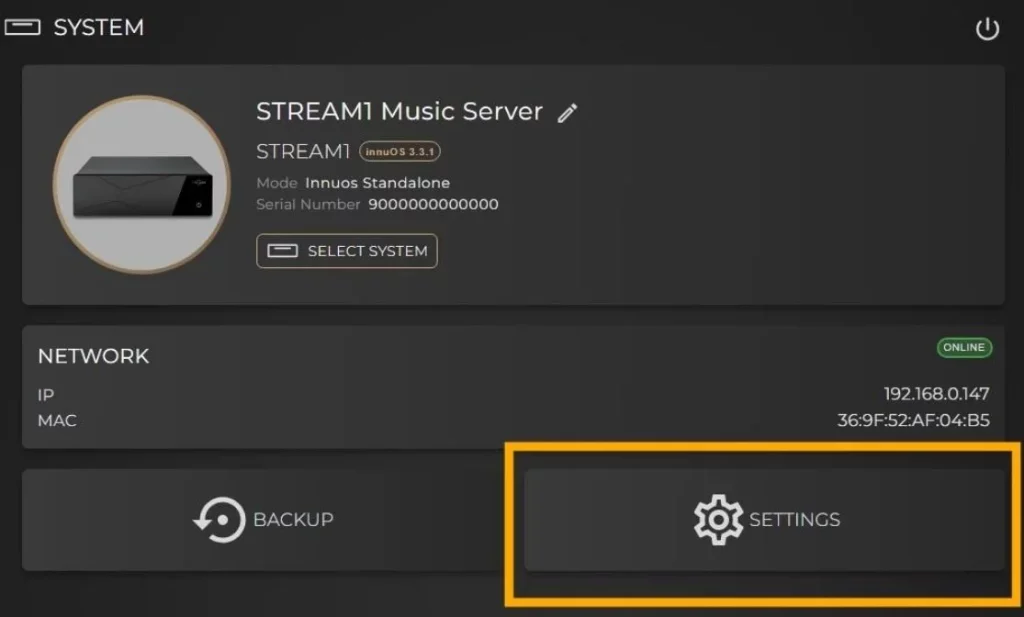This screenshot has height=617, width=1024.
Task: Select the STREAM1 Music Server name text
Action: coord(399,112)
